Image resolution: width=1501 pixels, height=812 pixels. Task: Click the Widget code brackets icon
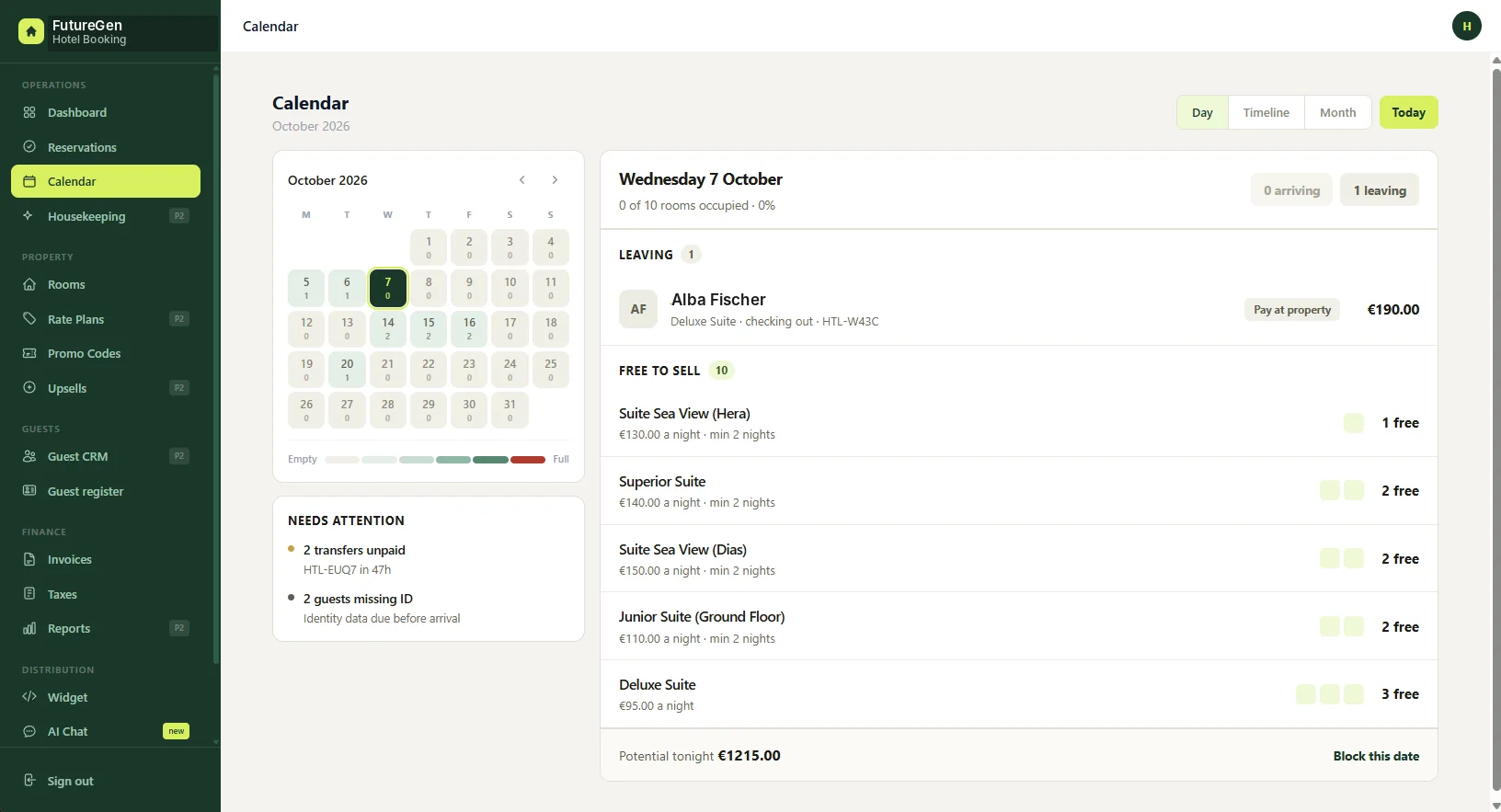[x=29, y=697]
